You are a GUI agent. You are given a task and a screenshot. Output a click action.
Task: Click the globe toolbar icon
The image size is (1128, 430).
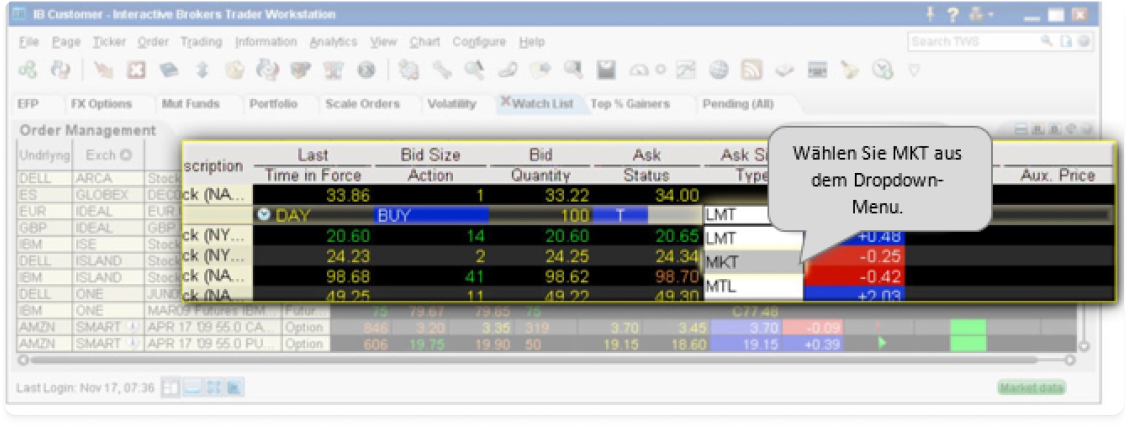[718, 70]
